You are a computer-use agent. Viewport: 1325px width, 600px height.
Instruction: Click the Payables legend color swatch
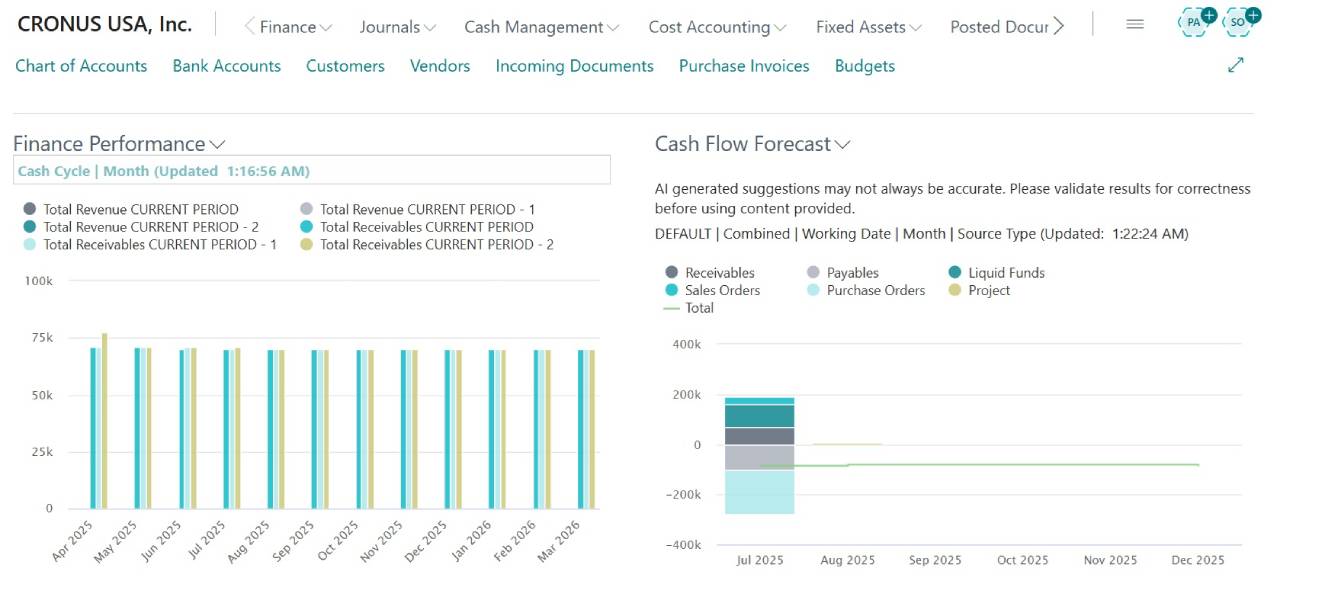814,273
